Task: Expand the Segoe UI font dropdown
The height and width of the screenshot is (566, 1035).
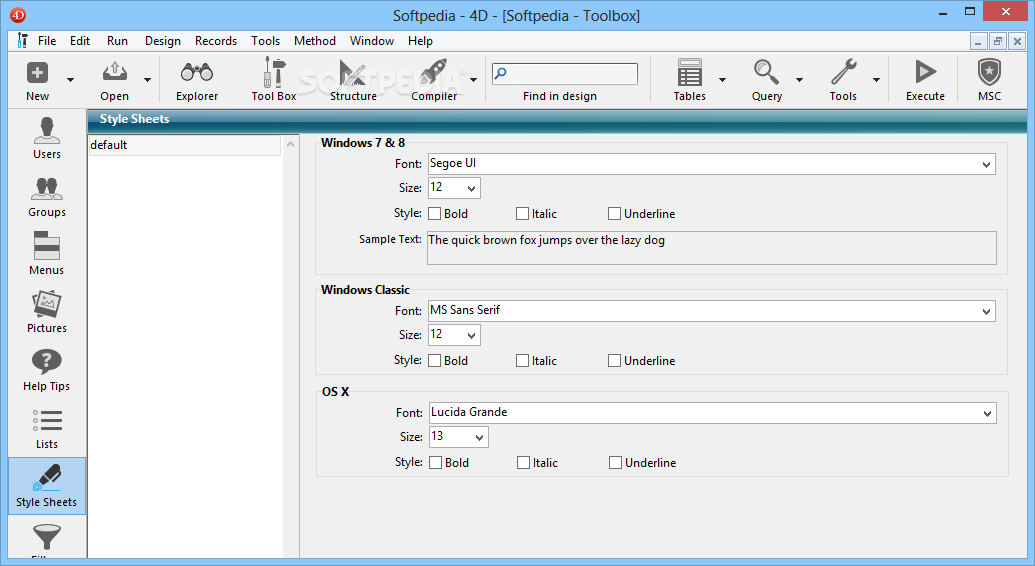Action: [x=986, y=164]
